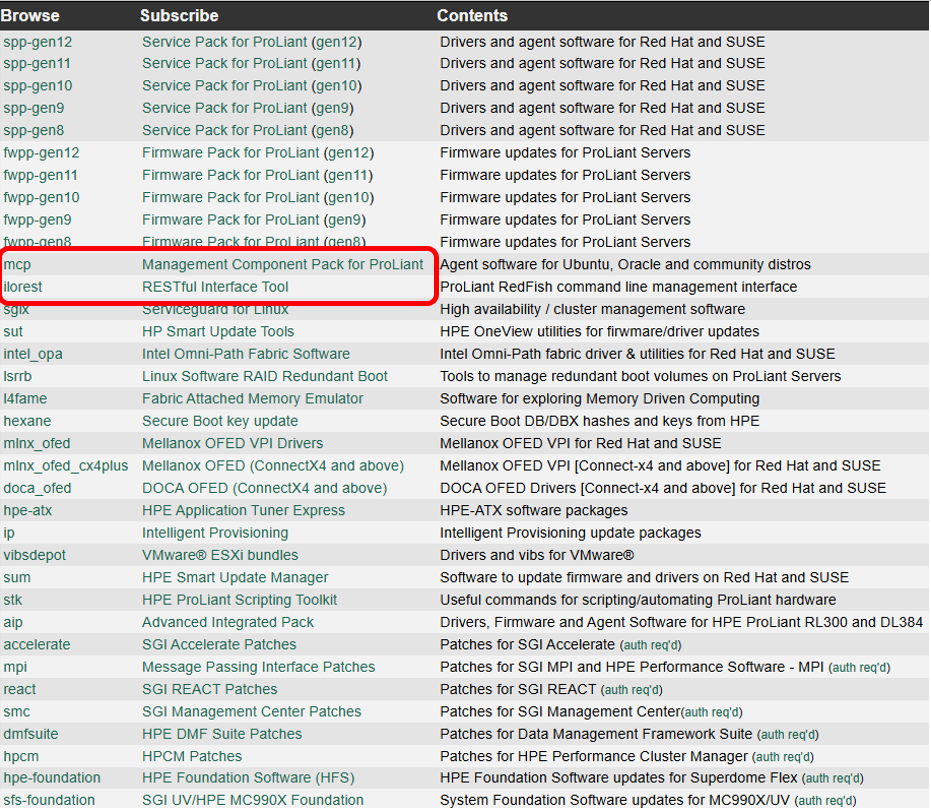Open Mellanox OFED VPI Drivers link

pos(233,443)
